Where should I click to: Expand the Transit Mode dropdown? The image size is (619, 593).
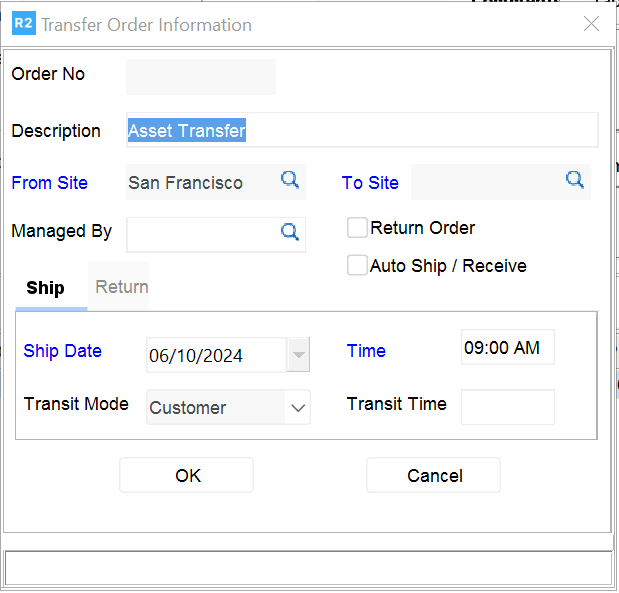click(x=298, y=408)
